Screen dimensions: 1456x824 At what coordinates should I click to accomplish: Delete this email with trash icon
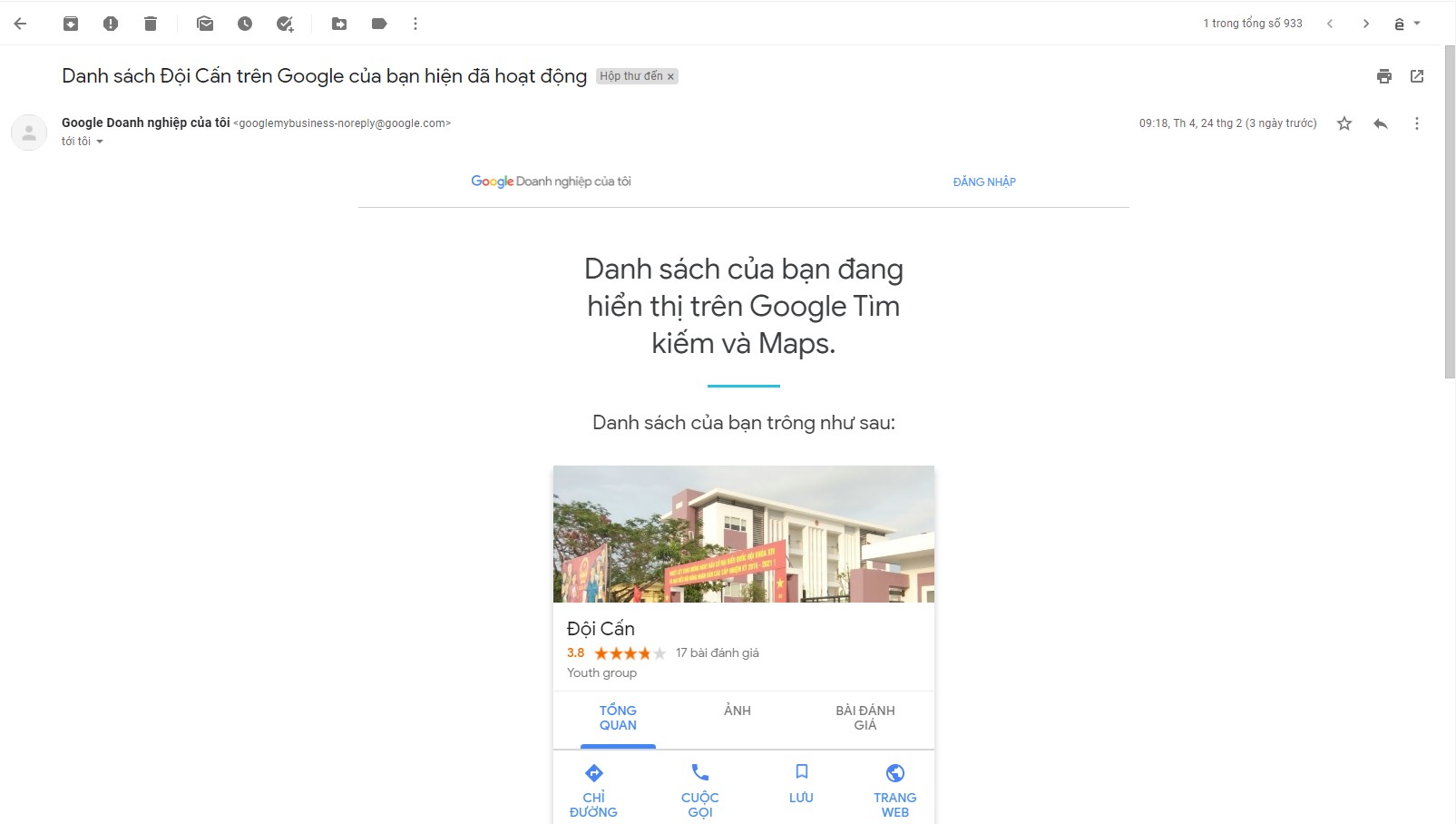(x=151, y=24)
